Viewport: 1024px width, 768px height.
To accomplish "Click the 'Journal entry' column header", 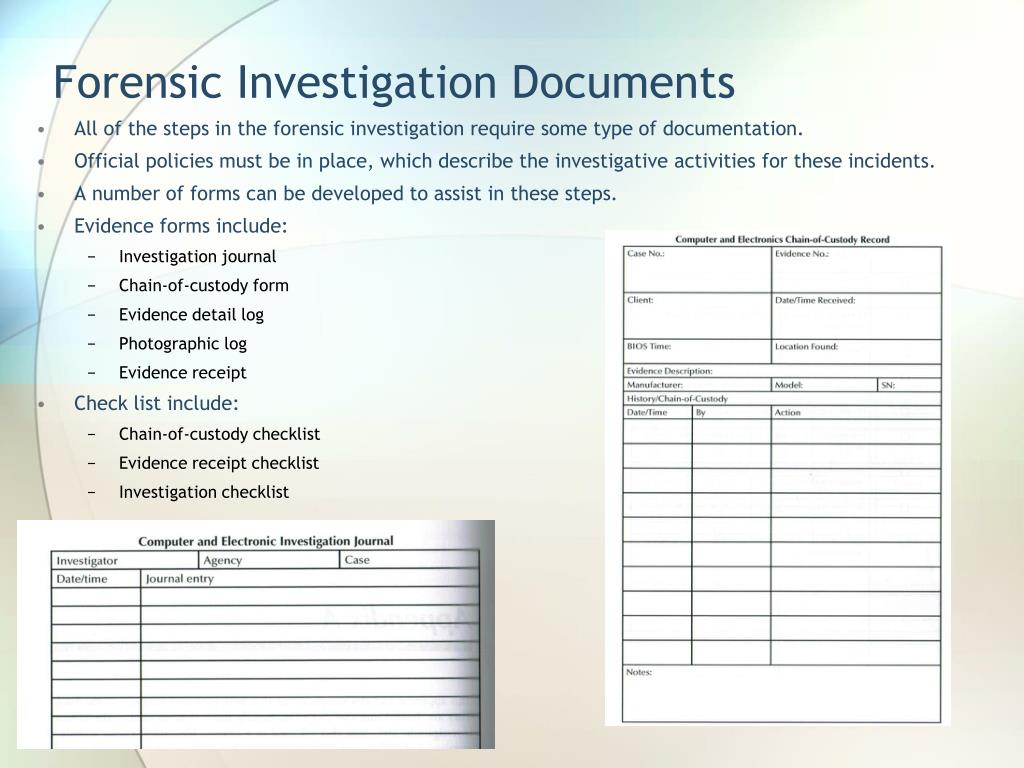I will click(x=310, y=579).
